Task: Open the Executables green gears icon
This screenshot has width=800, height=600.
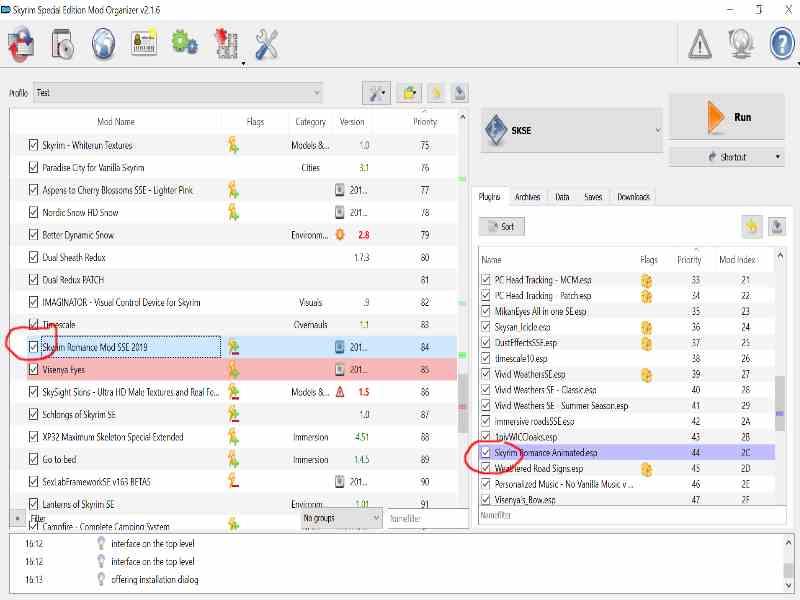Action: 184,43
